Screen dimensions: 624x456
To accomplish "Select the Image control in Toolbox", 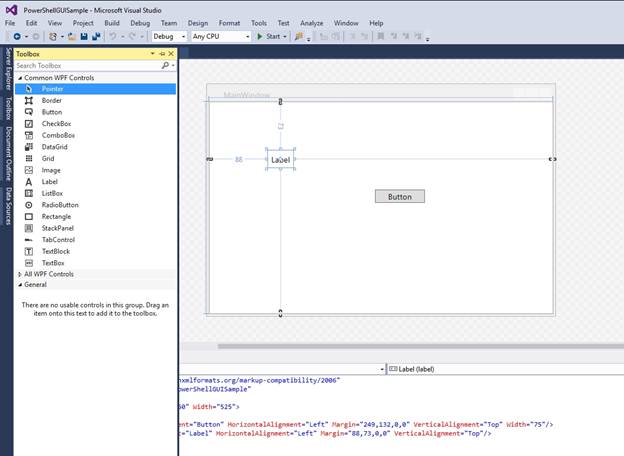I will [96, 170].
